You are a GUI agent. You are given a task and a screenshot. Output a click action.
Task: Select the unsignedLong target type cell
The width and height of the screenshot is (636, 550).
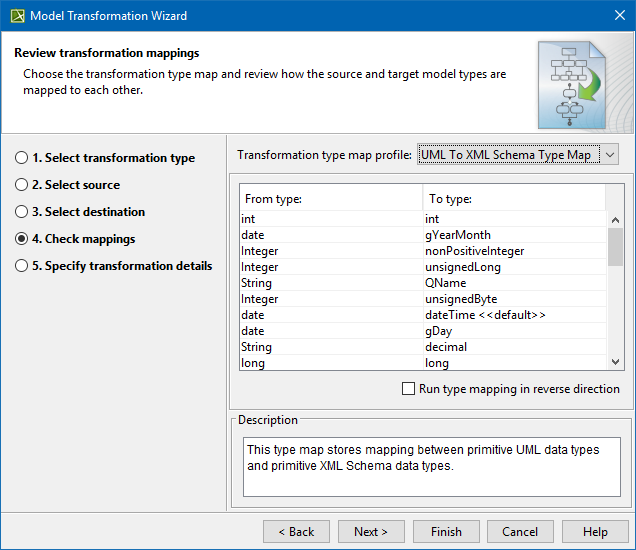515,267
